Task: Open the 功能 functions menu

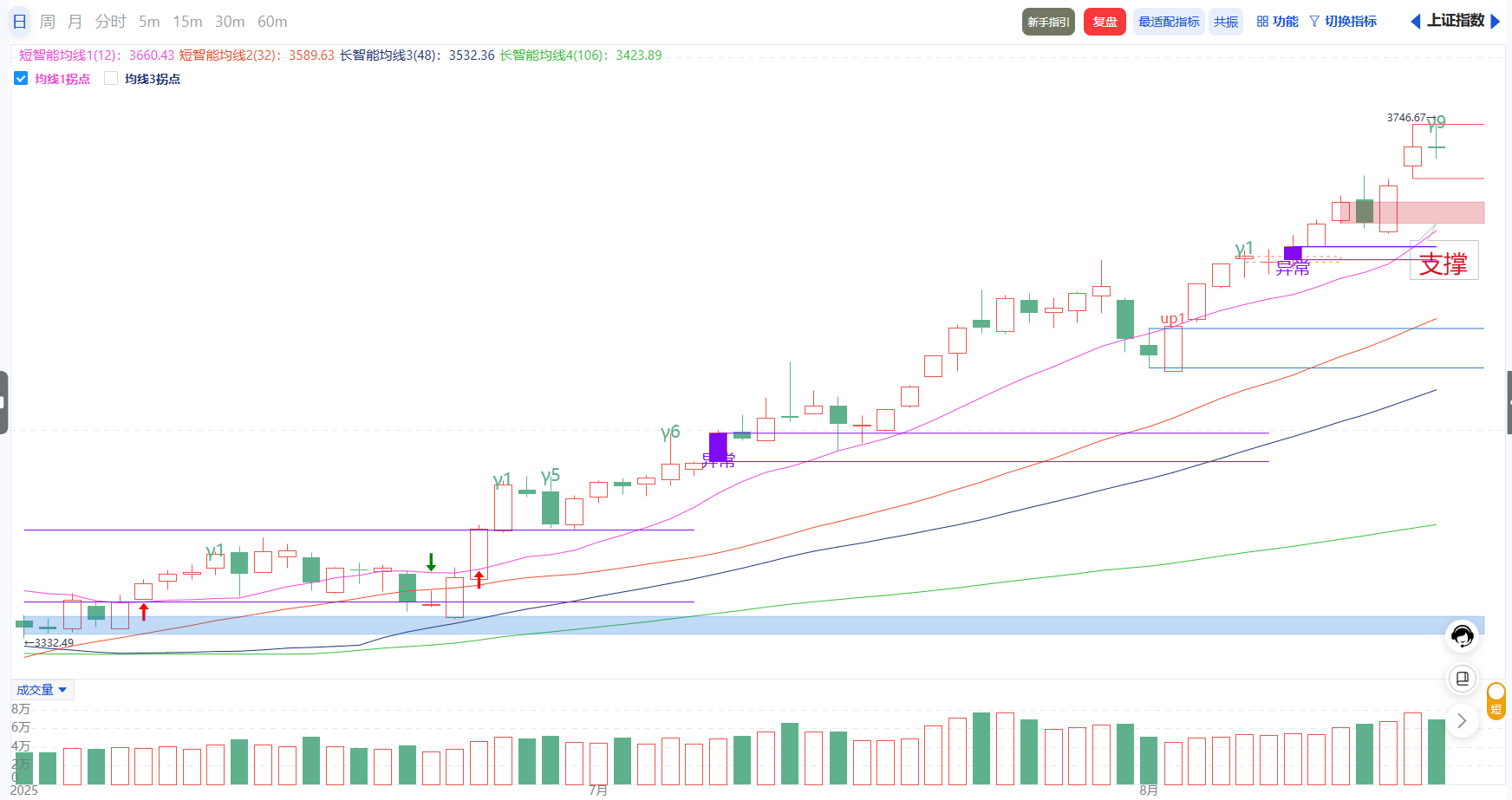Action: click(1278, 22)
